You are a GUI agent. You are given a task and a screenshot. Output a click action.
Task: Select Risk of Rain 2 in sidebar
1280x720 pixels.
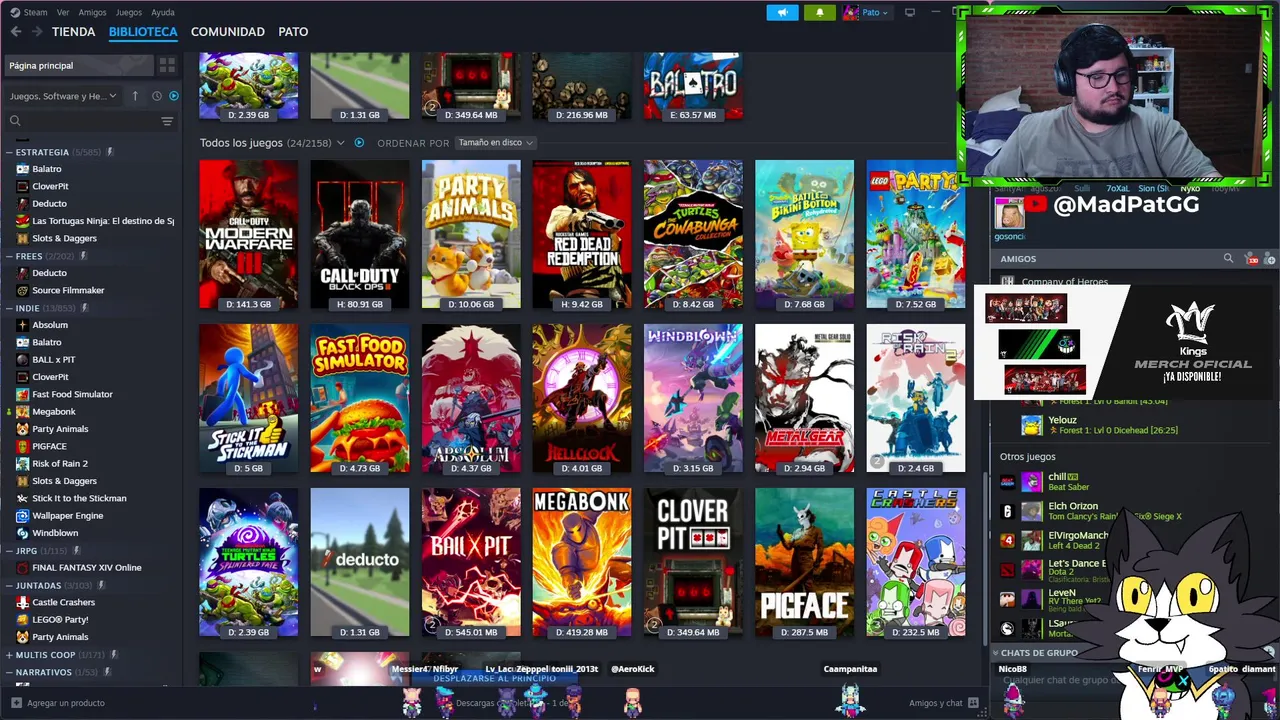tap(60, 463)
